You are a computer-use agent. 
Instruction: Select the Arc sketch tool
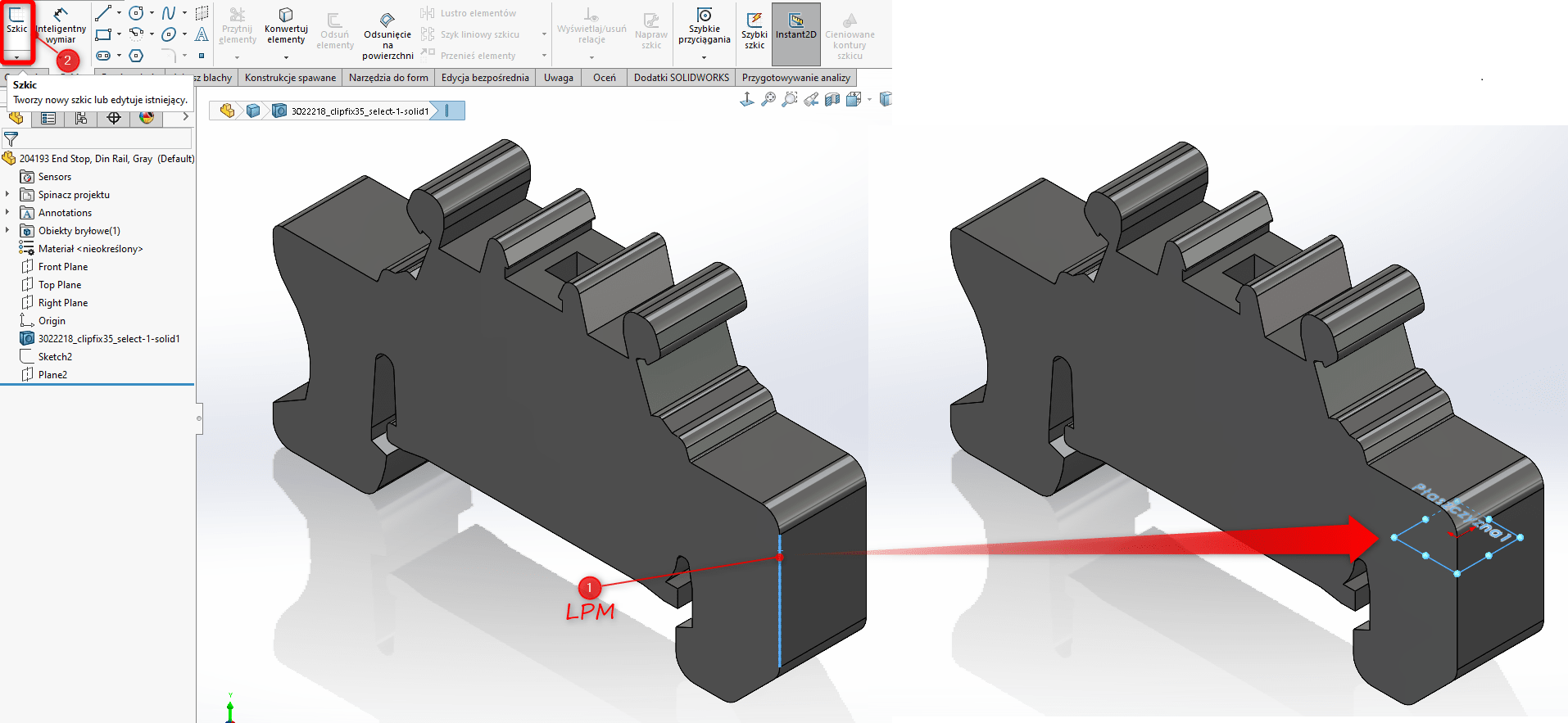pyautogui.click(x=136, y=34)
